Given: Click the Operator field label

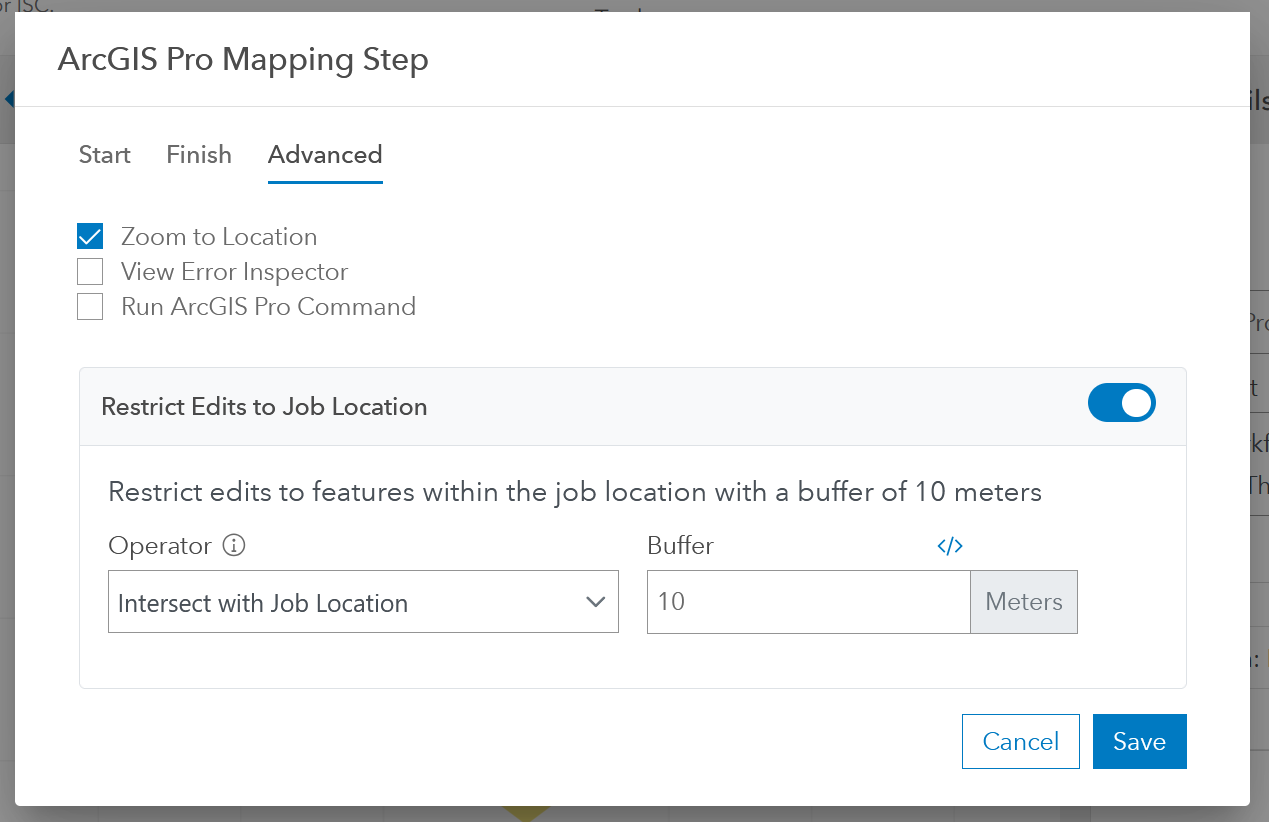Looking at the screenshot, I should 160,546.
